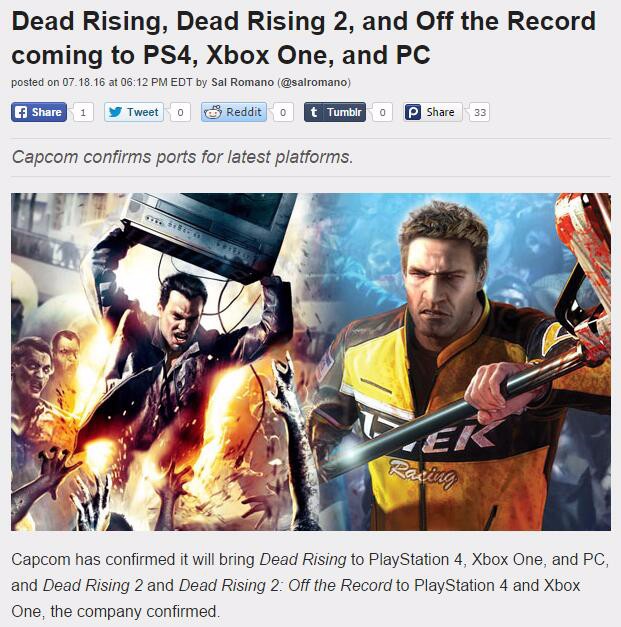Share the article via the Tweet button
This screenshot has height=627, width=621.
tap(134, 112)
